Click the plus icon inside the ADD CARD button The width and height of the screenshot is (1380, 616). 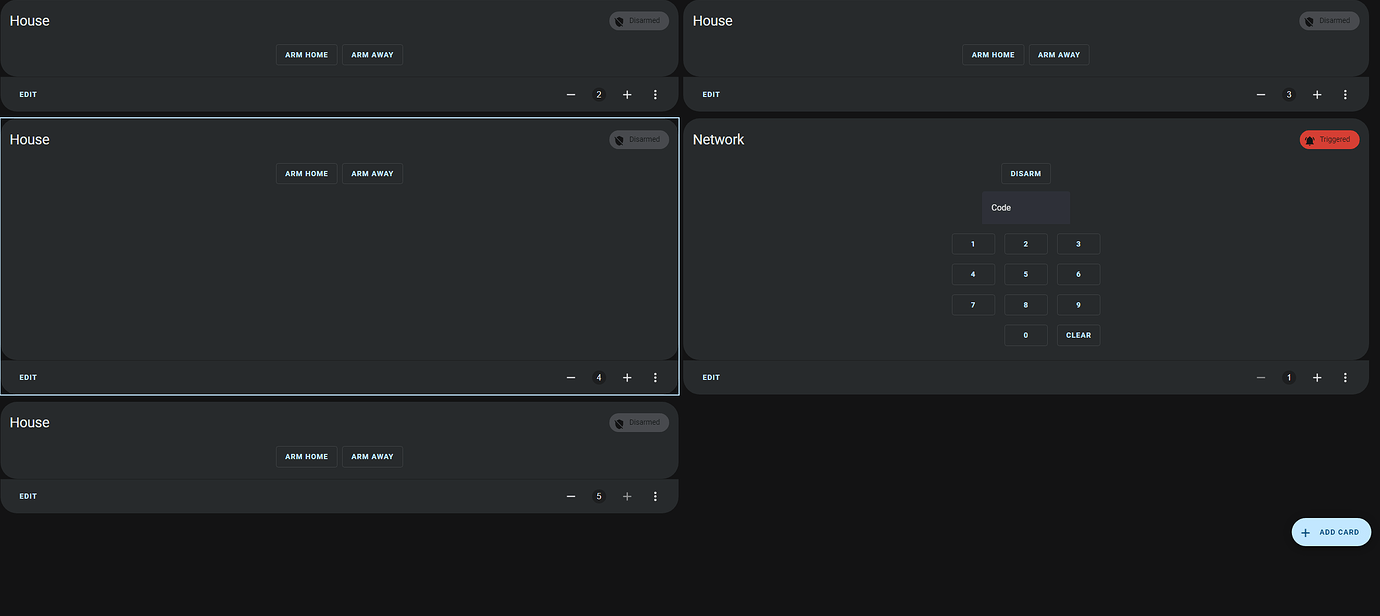[x=1305, y=532]
